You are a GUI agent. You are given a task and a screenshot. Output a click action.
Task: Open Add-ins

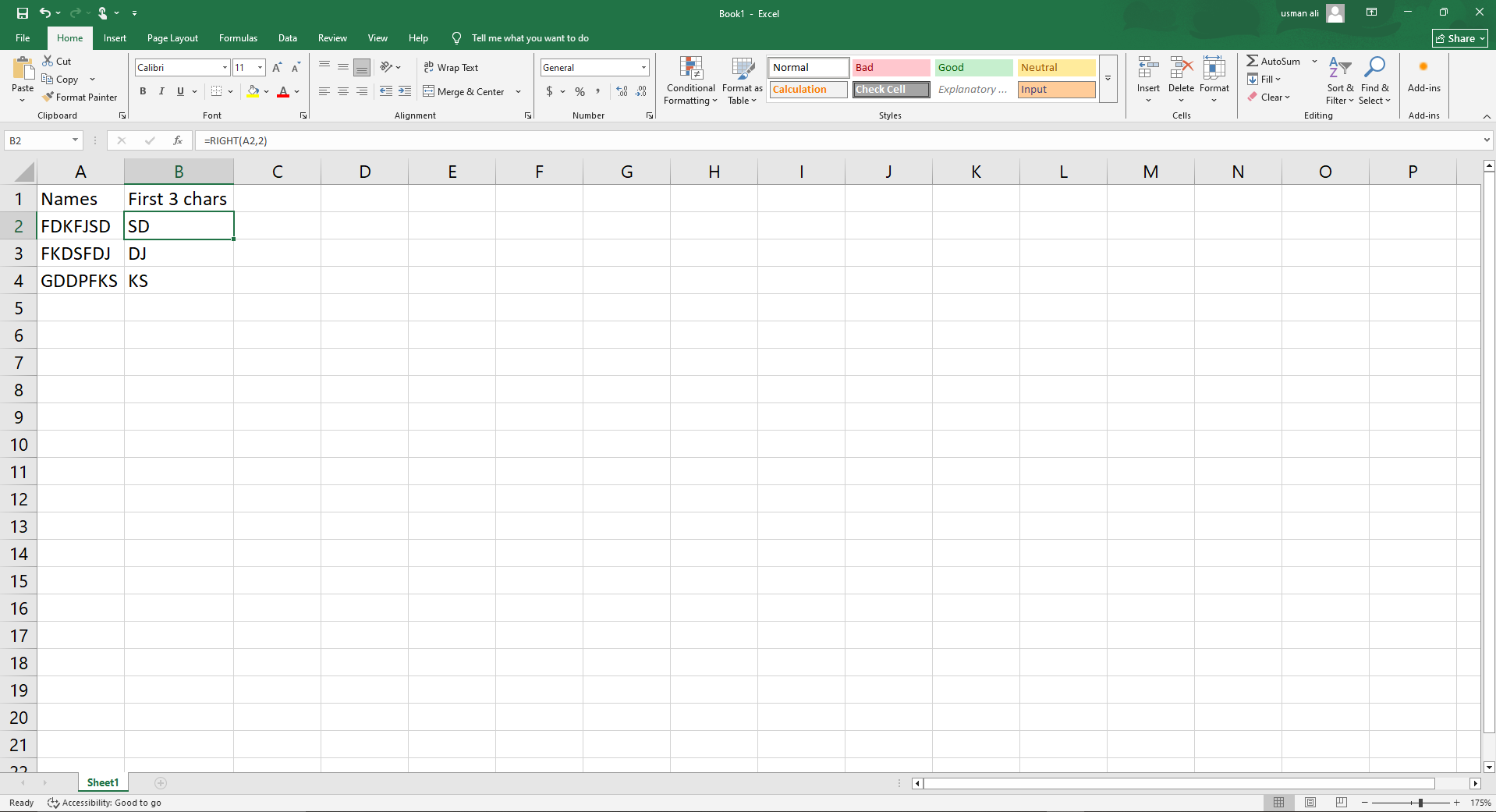(1424, 76)
